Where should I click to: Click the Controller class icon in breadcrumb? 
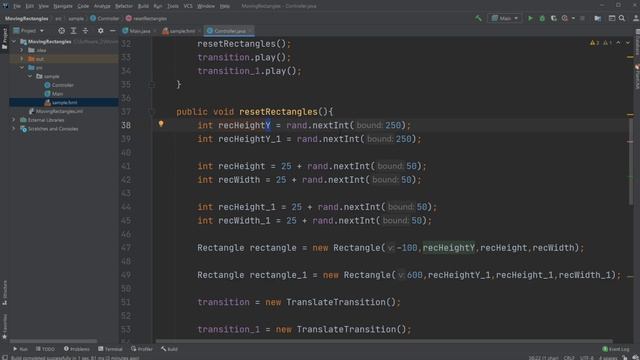point(93,18)
